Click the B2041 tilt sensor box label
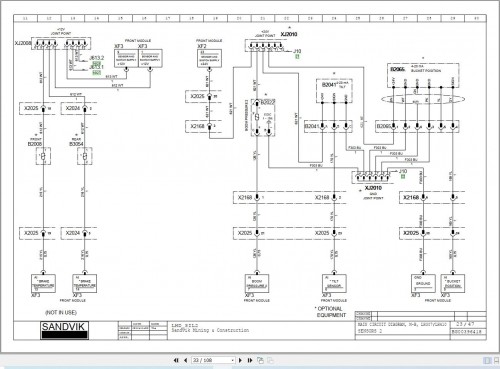Screen dimensions: 500x369 [x=329, y=85]
